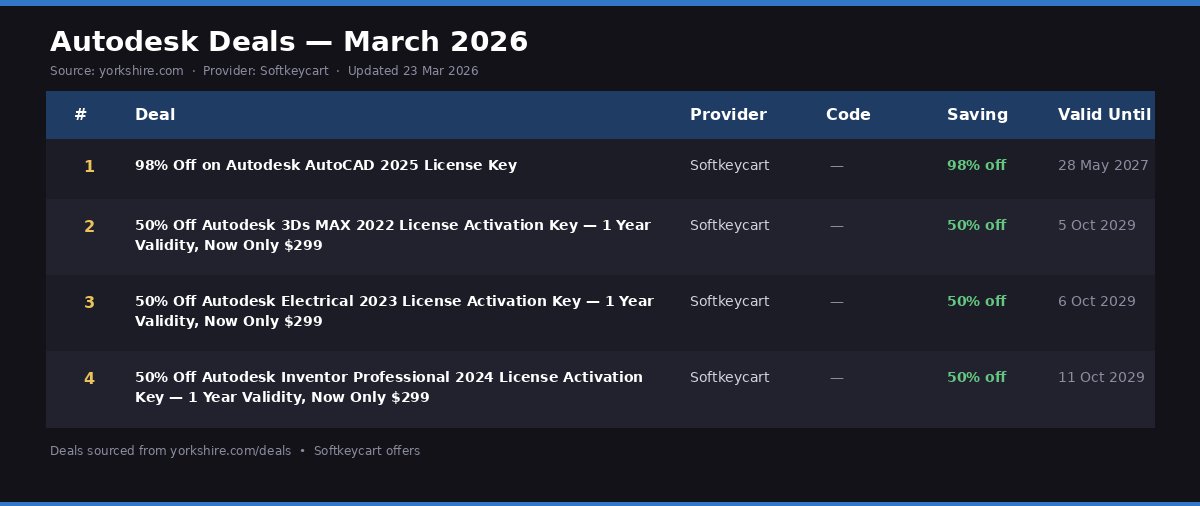
Task: Click the 98% off saving badge
Action: 976,165
